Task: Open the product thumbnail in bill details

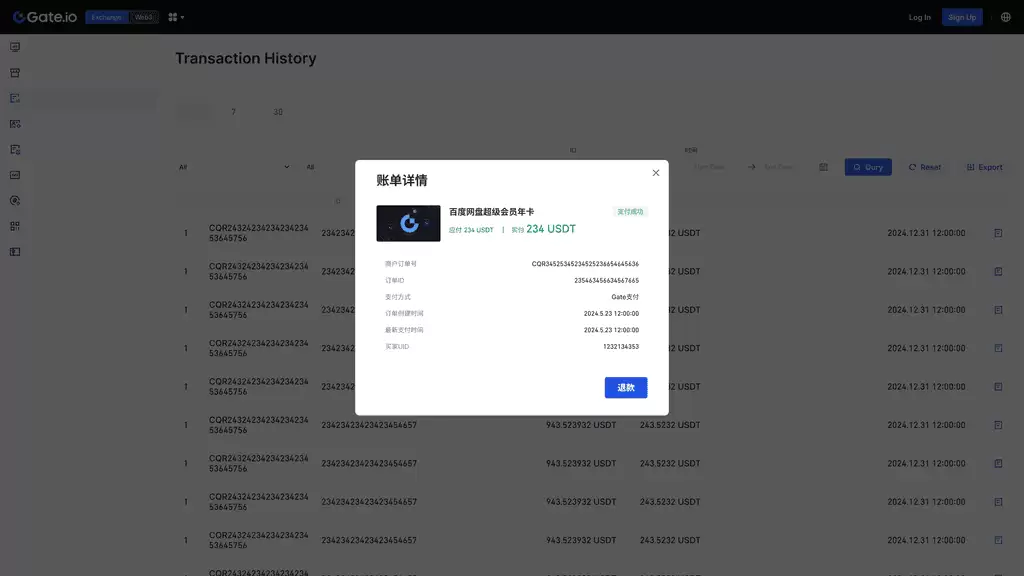Action: coord(408,223)
